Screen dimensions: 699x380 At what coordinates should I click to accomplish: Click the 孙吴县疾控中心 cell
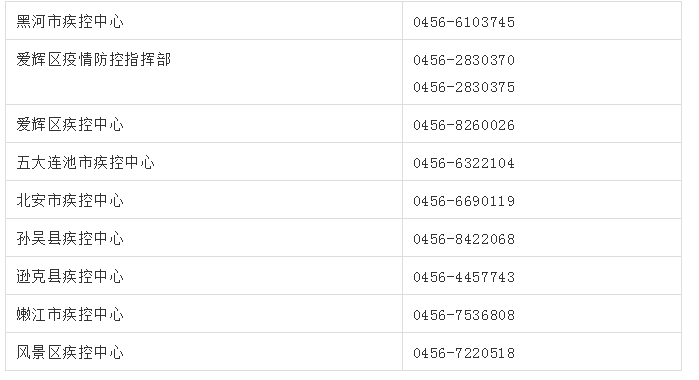point(204,238)
